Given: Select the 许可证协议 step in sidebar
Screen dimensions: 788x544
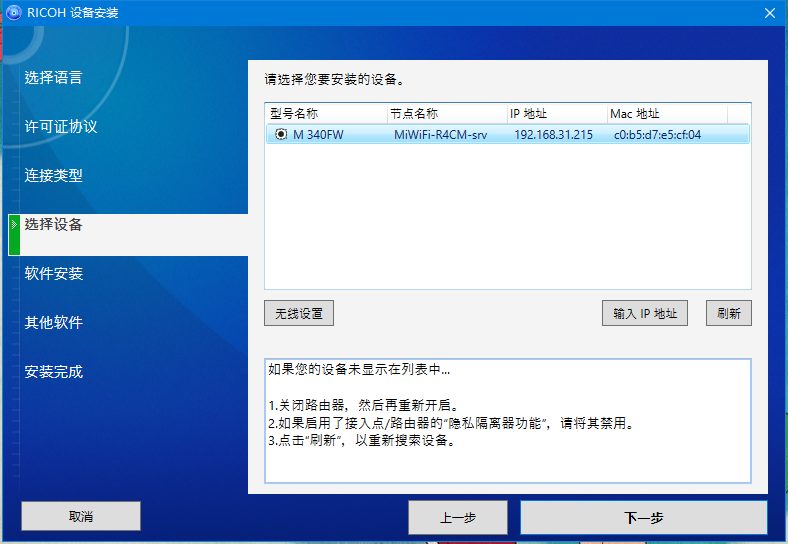Looking at the screenshot, I should [x=61, y=126].
